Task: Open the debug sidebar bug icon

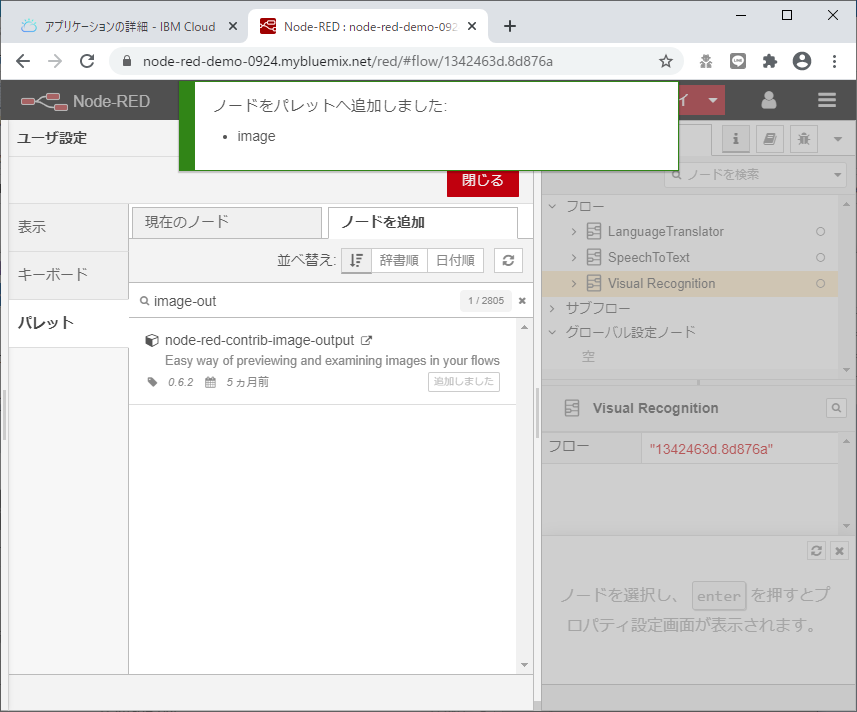Action: click(804, 139)
